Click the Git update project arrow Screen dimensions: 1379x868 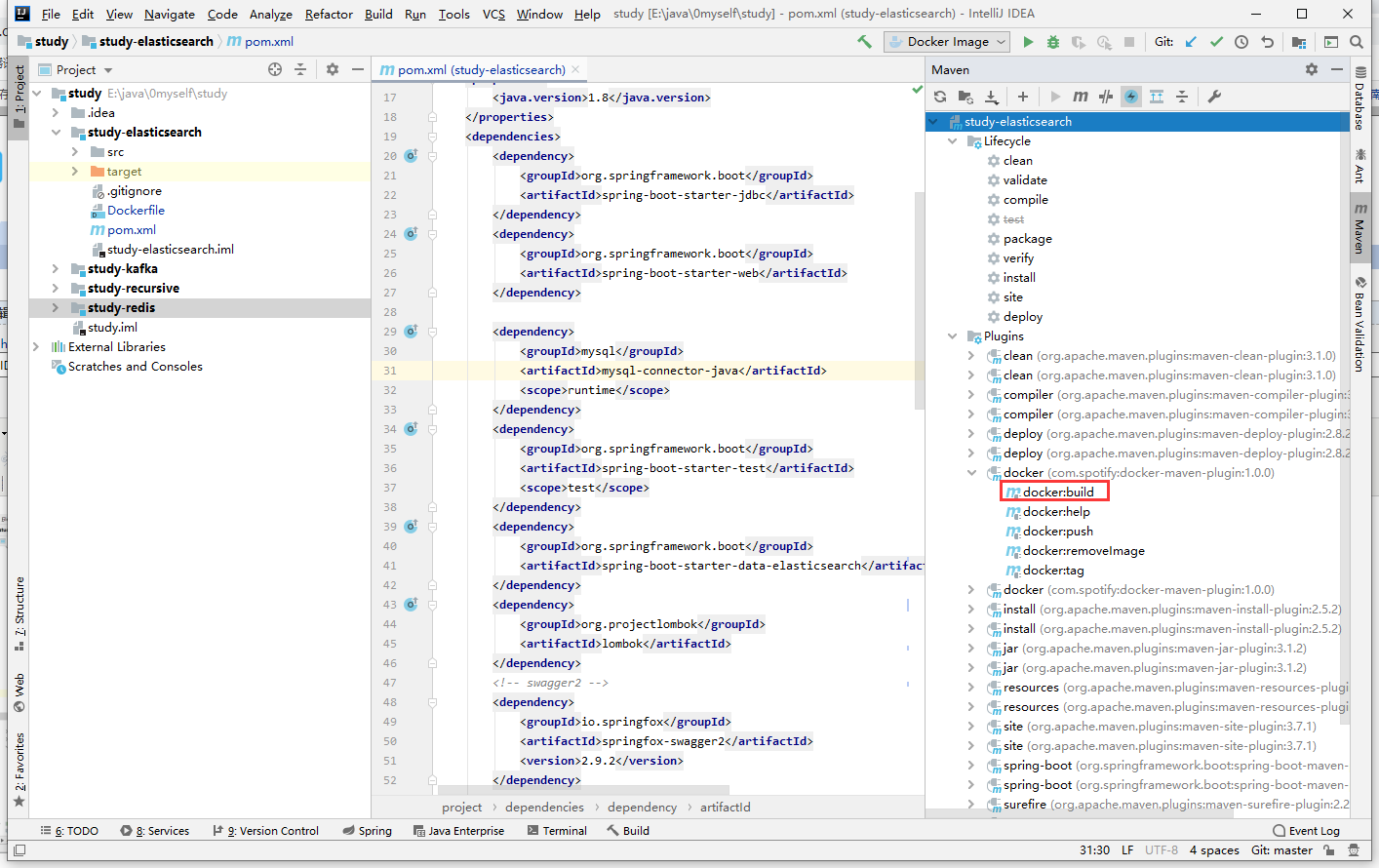coord(1191,42)
